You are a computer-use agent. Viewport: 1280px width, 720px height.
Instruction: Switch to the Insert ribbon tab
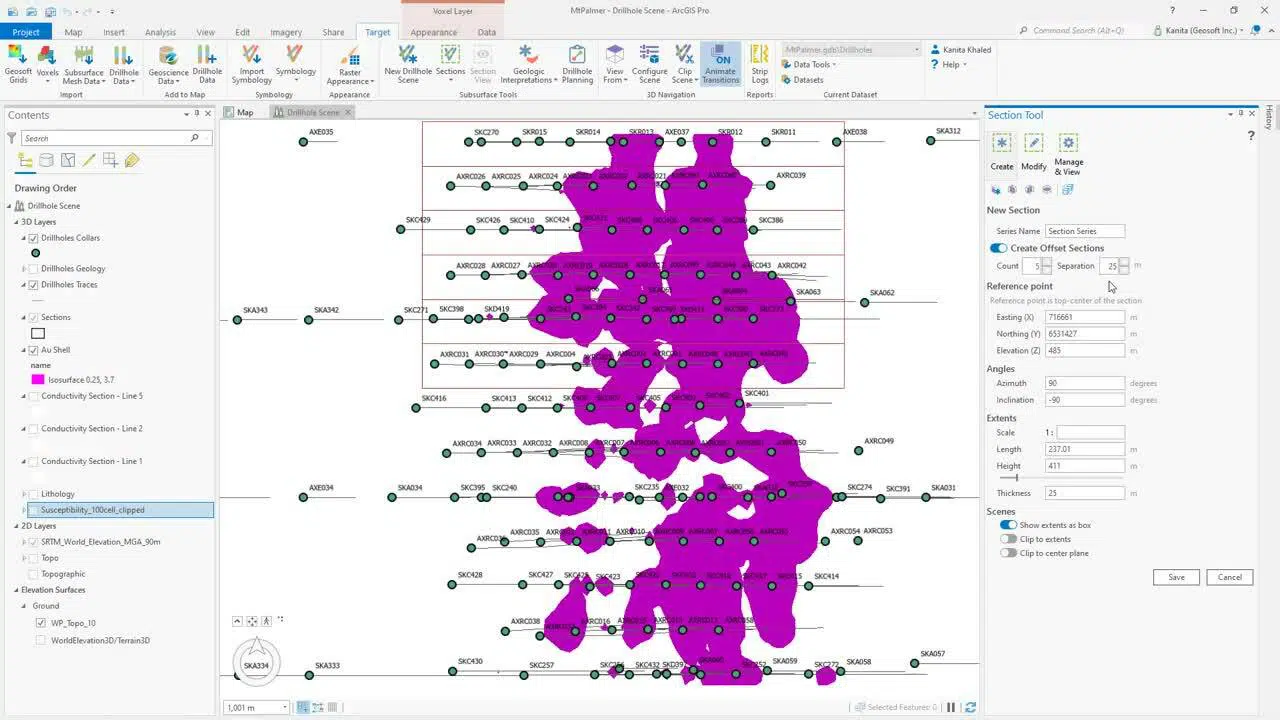114,32
